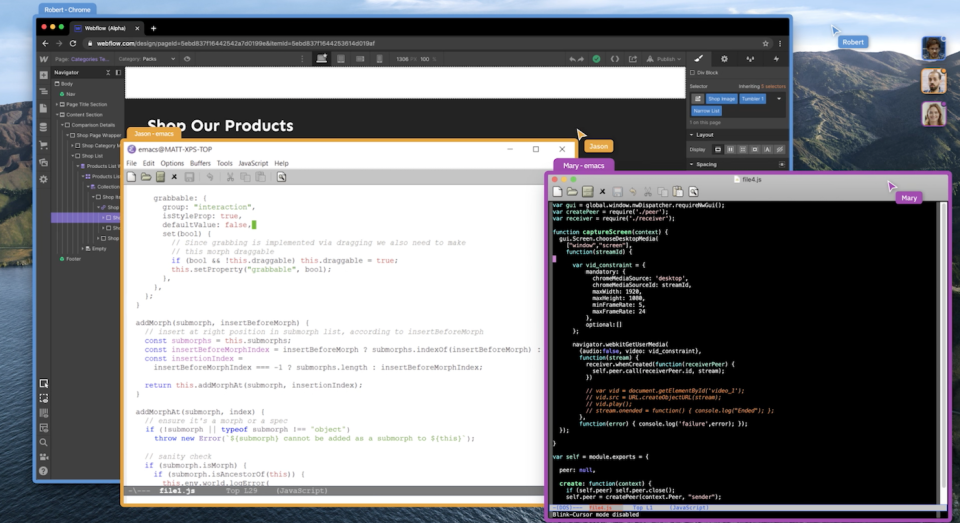Open the JavaScript menu in emacs
The width and height of the screenshot is (960, 523).
point(252,163)
